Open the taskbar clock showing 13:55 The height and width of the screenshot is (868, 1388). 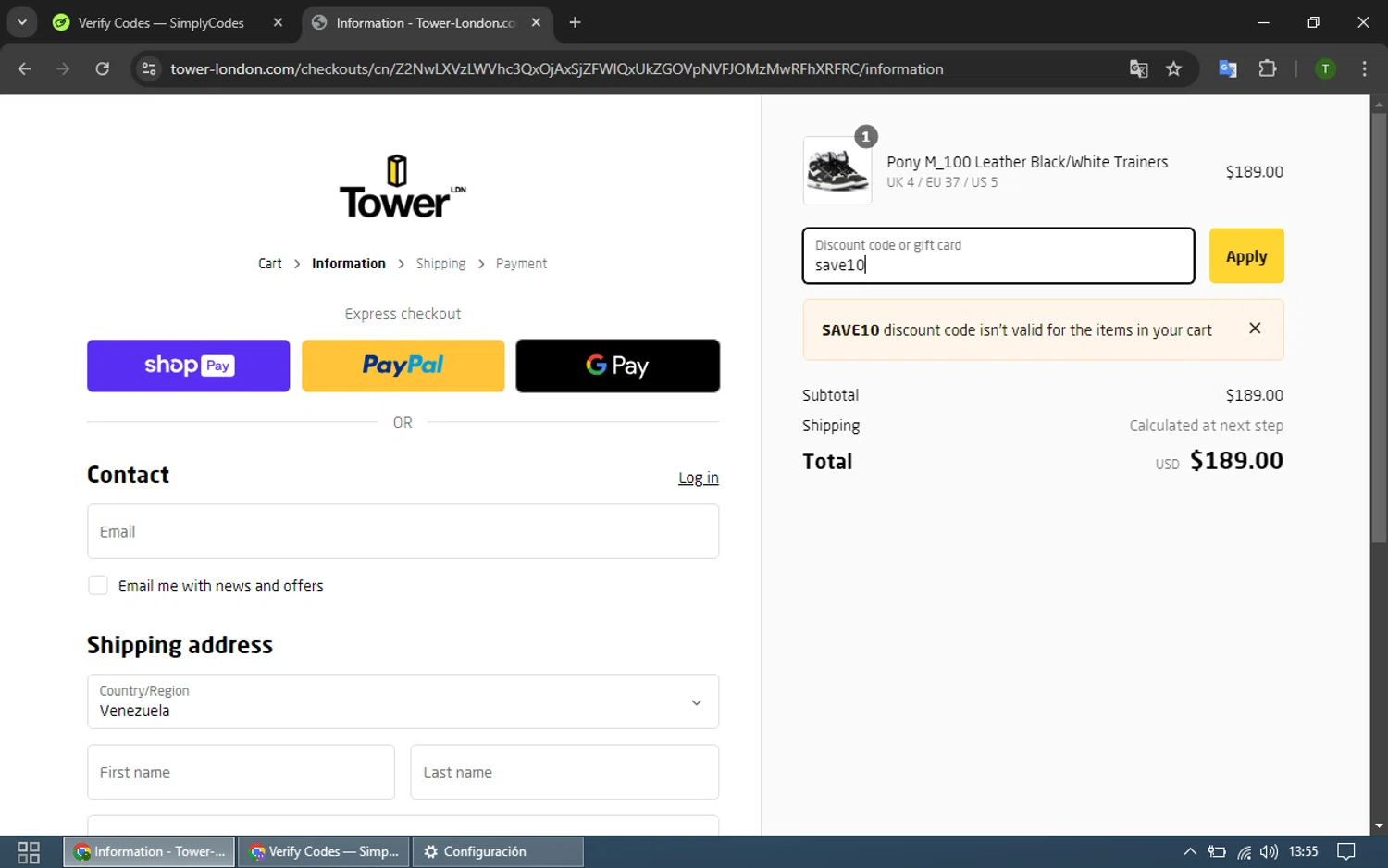(1303, 851)
